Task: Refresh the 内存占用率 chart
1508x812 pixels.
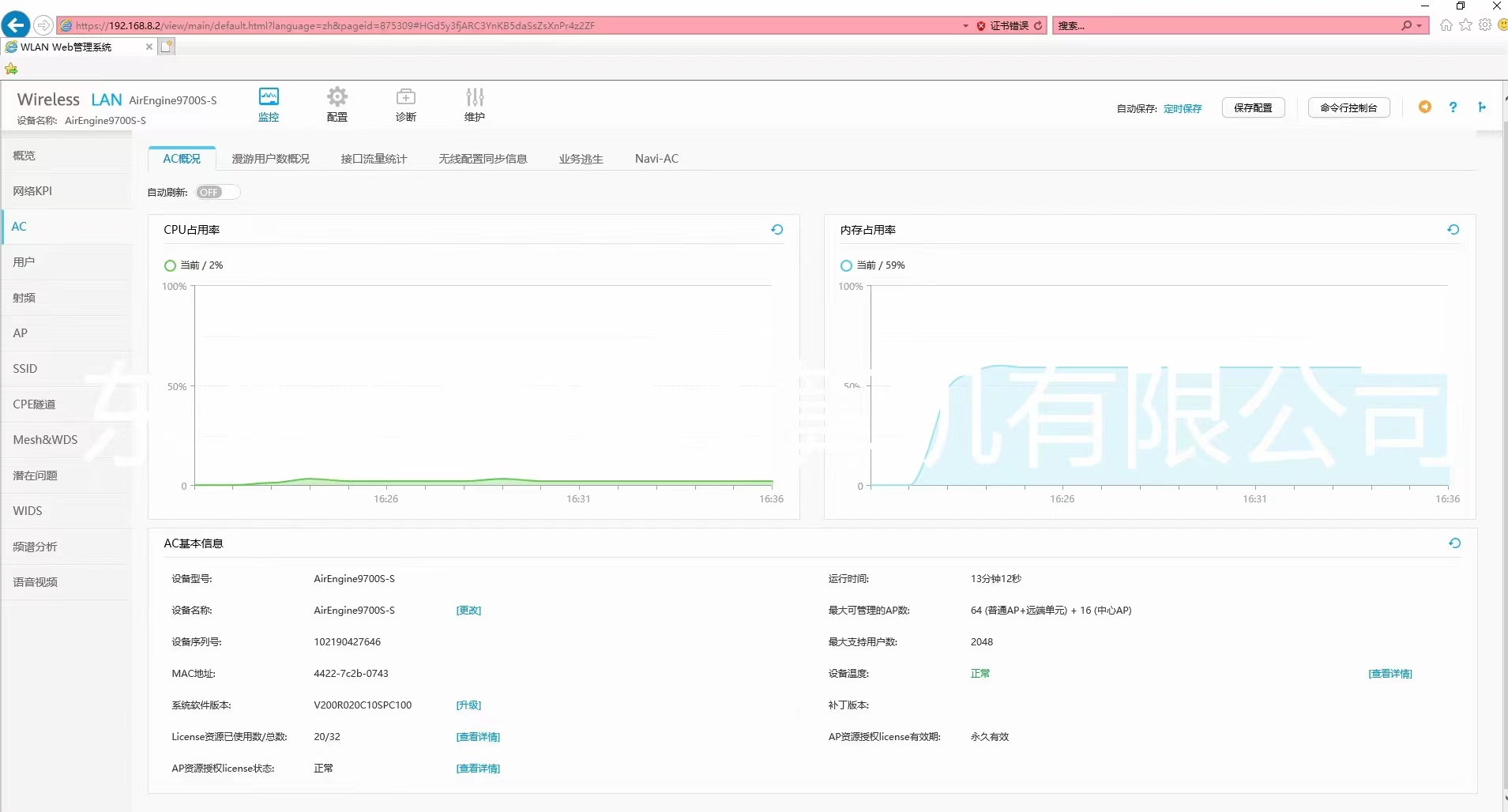Action: coord(1453,230)
